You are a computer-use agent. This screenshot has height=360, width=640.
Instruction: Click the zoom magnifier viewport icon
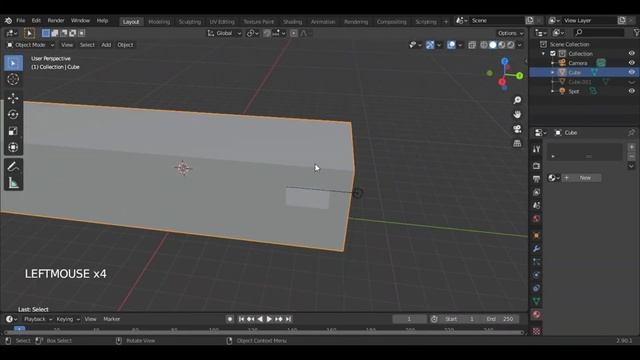(517, 100)
